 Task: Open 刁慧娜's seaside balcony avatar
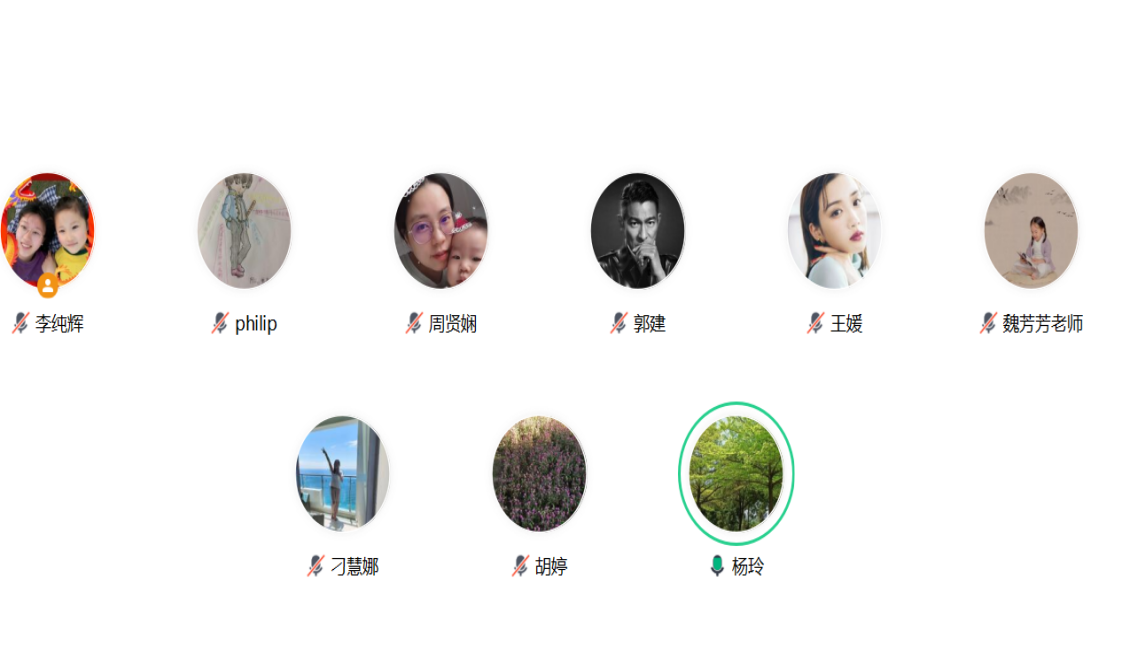click(343, 474)
